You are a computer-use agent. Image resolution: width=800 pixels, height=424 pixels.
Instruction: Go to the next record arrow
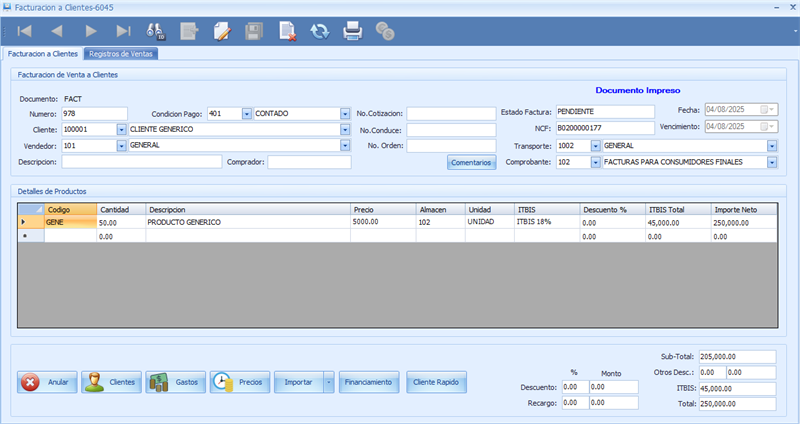(90, 31)
